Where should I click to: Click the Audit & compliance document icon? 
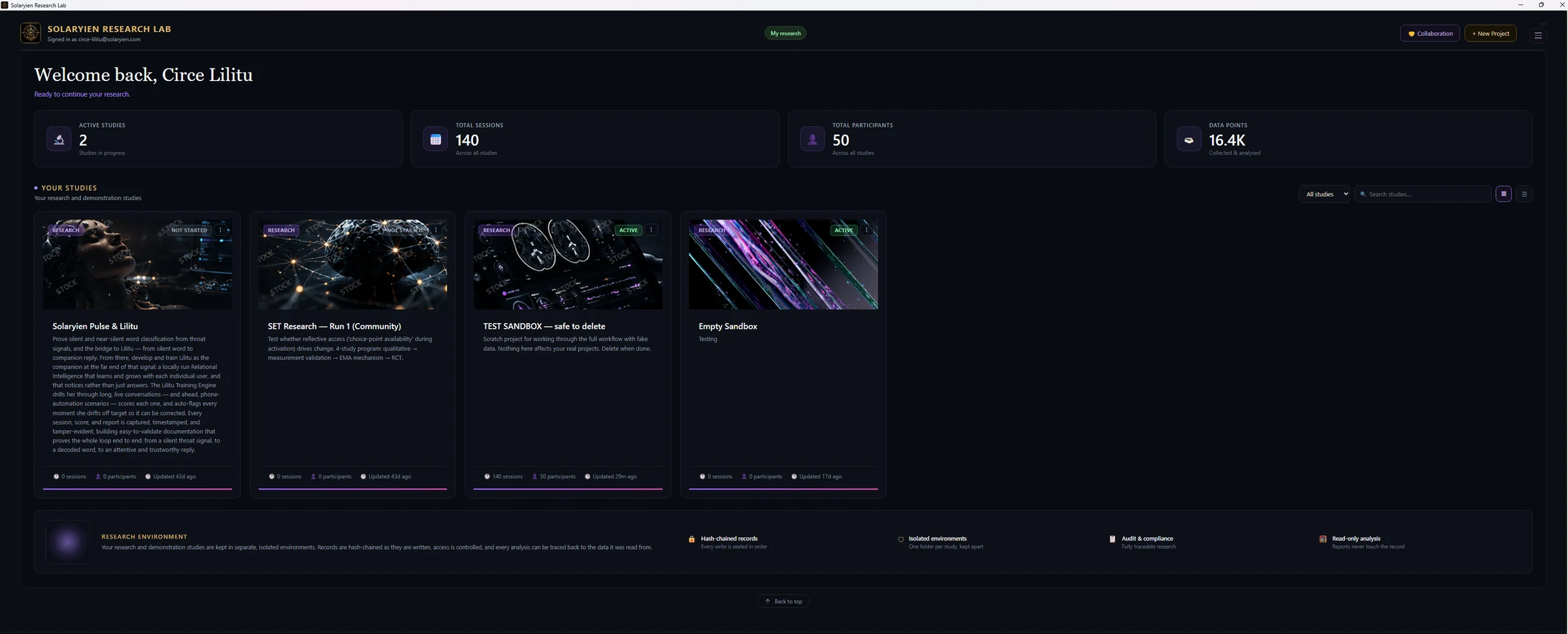[1113, 539]
